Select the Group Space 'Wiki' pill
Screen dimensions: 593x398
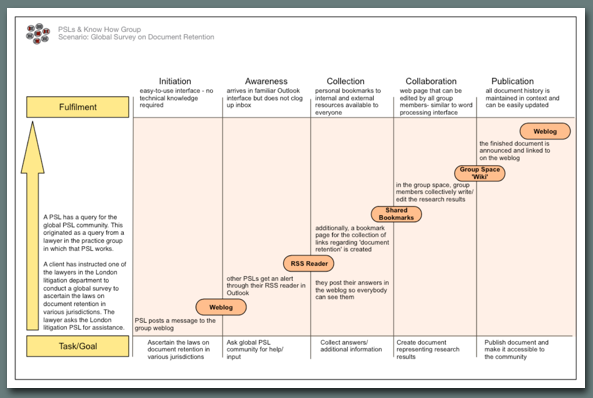point(480,173)
